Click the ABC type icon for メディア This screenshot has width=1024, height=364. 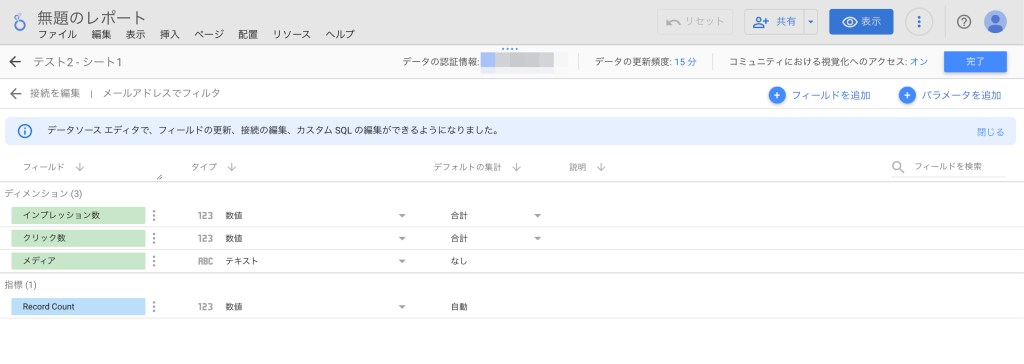pos(205,261)
